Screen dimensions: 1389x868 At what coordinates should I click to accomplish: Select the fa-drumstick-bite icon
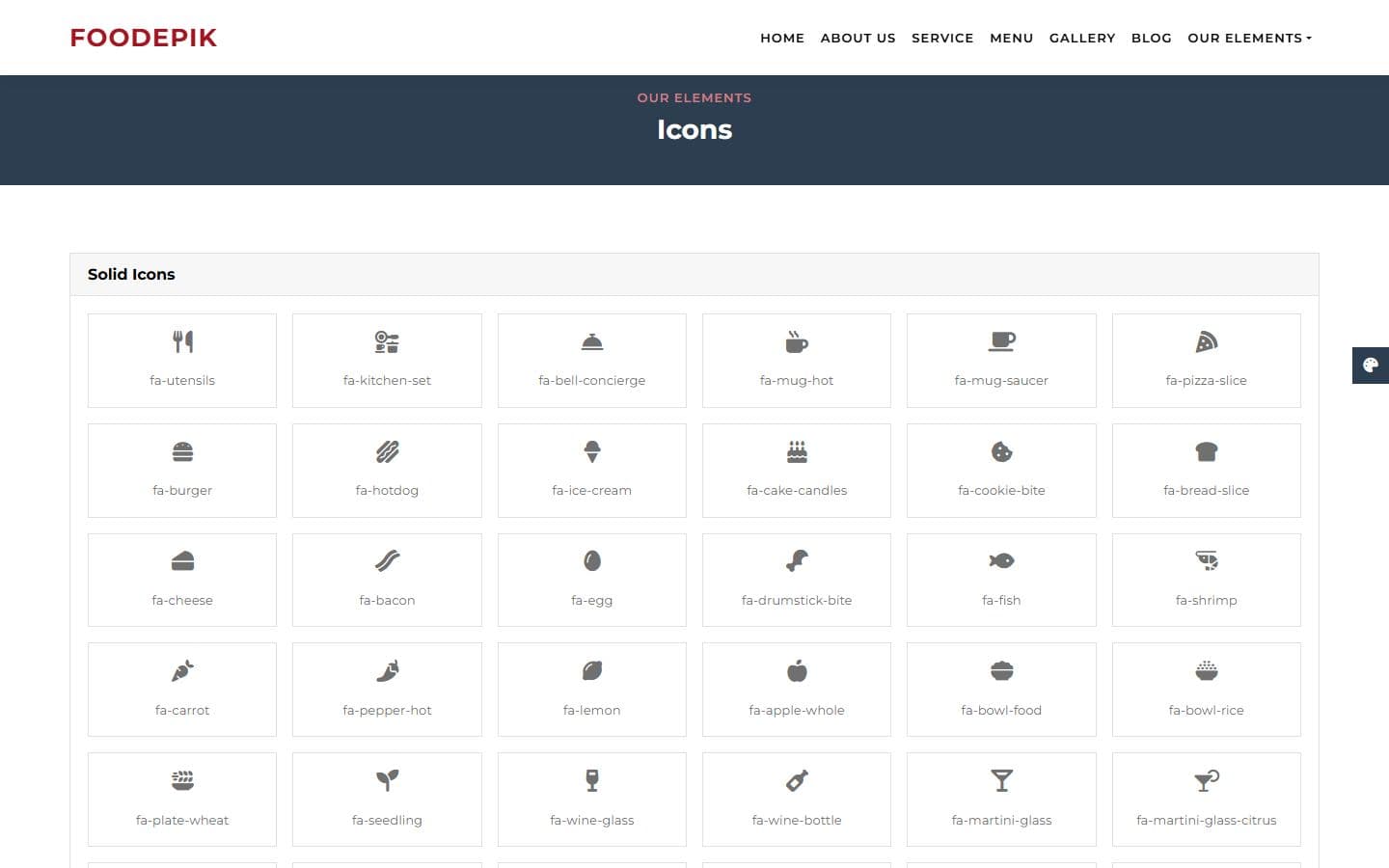797,561
